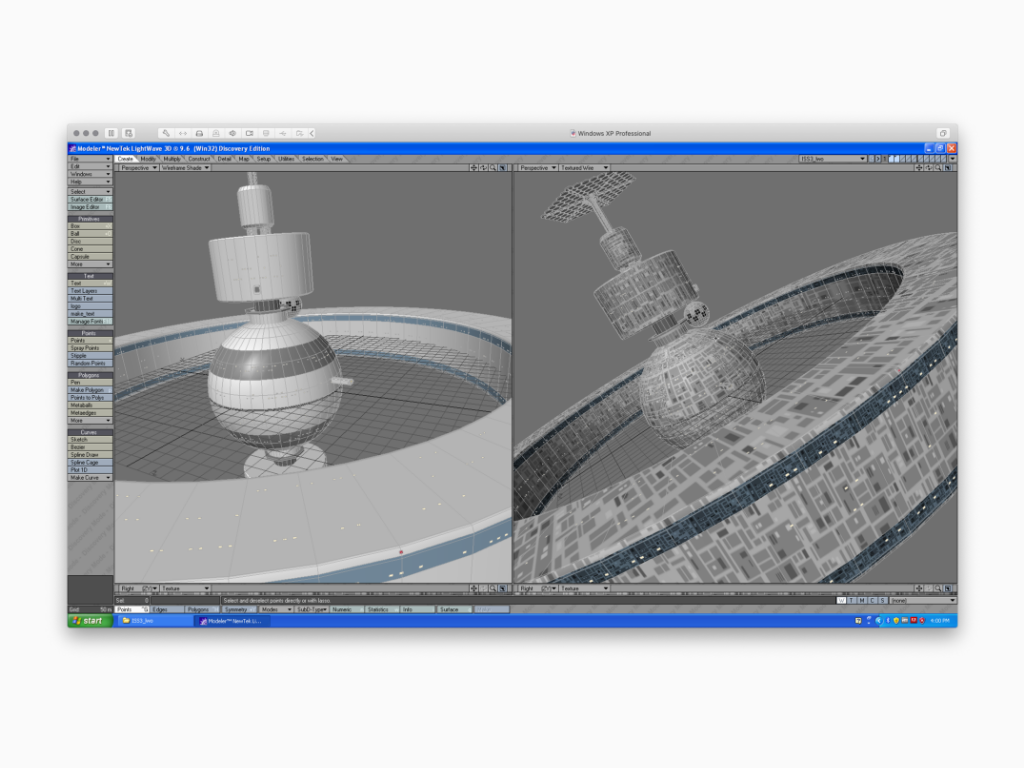
Task: Select the Box primitive tool
Action: click(x=90, y=226)
